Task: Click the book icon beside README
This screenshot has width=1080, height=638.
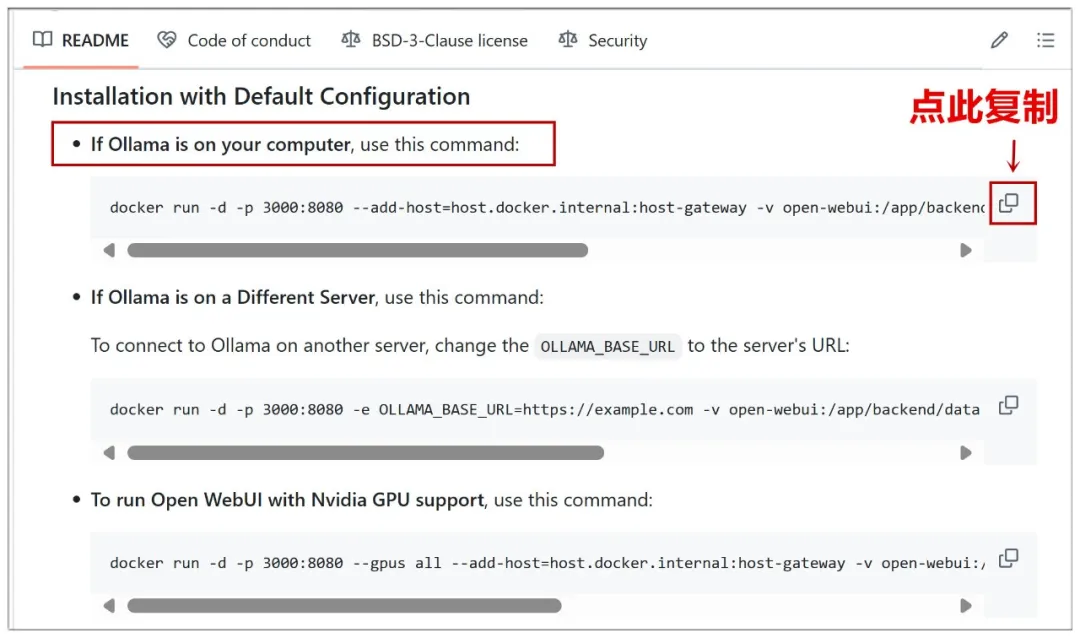Action: coord(42,40)
